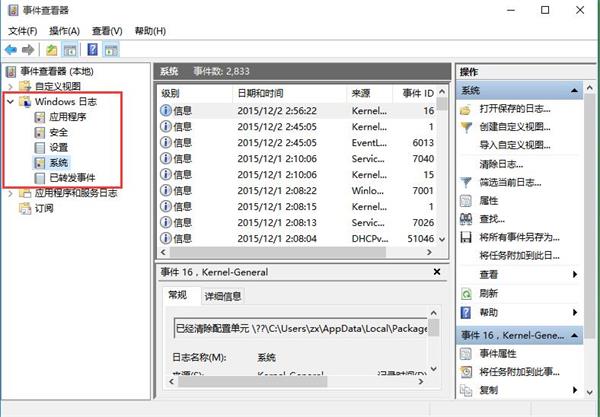
Task: Click the actions pane scrollbar down arrow
Action: click(590, 392)
